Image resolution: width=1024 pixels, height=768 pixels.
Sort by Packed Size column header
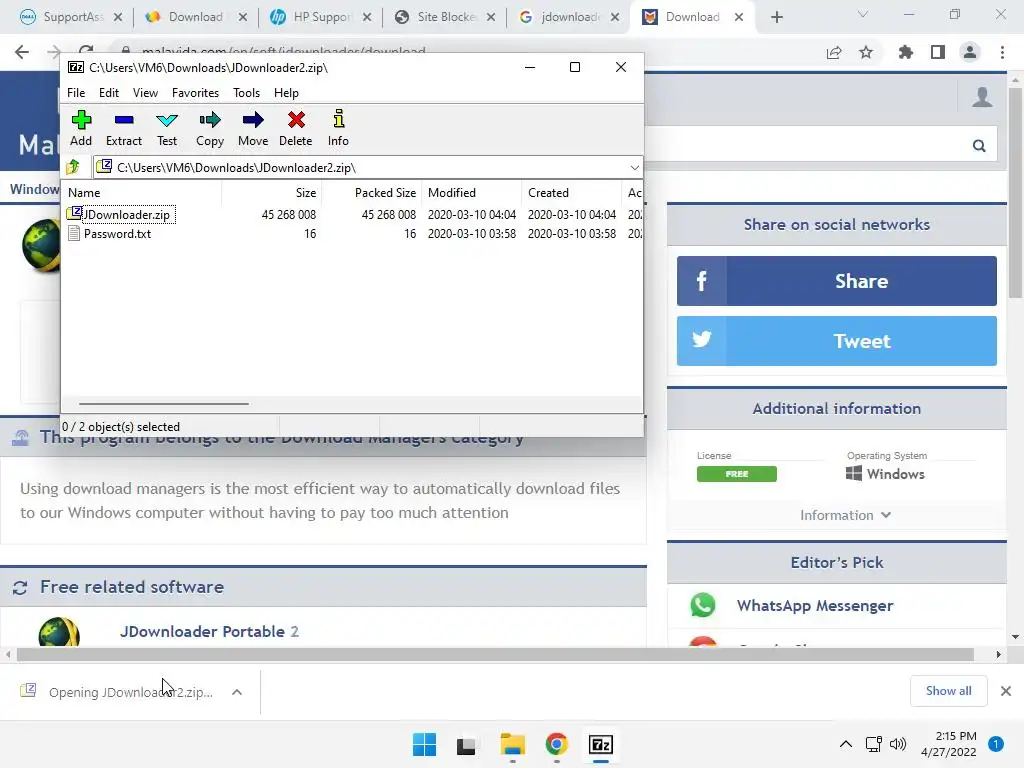click(x=372, y=193)
